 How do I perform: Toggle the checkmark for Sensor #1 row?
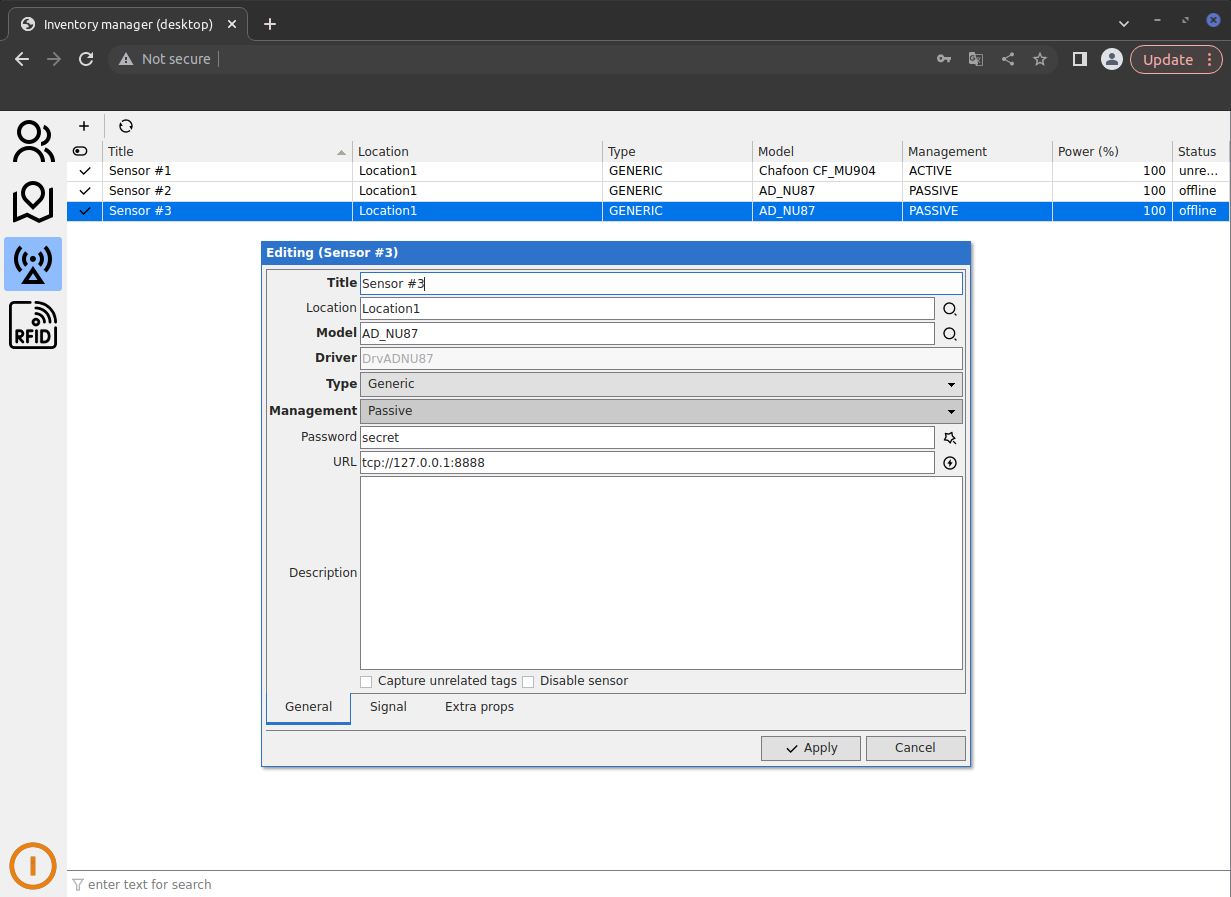point(84,171)
